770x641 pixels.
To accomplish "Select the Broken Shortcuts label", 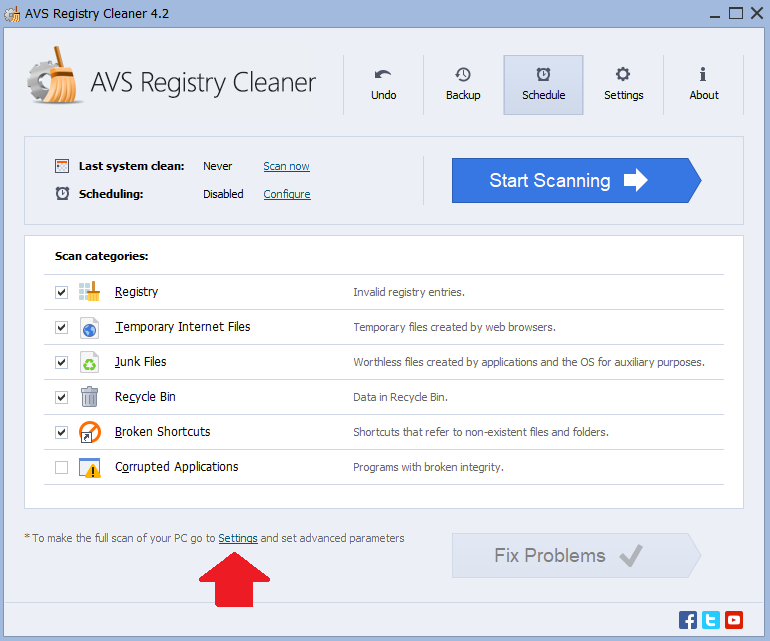I will click(x=163, y=432).
